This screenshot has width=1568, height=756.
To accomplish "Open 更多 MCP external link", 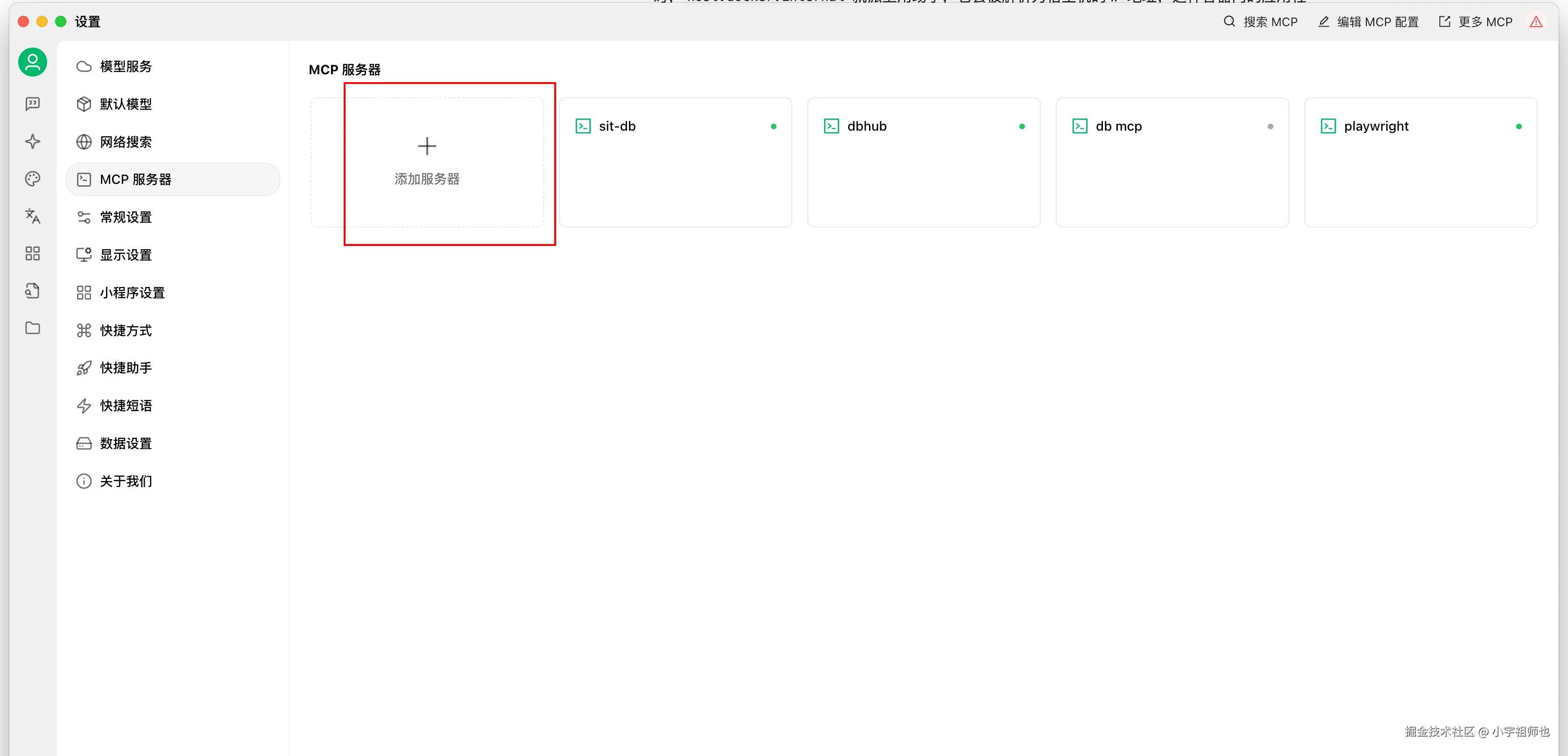I will [1476, 22].
